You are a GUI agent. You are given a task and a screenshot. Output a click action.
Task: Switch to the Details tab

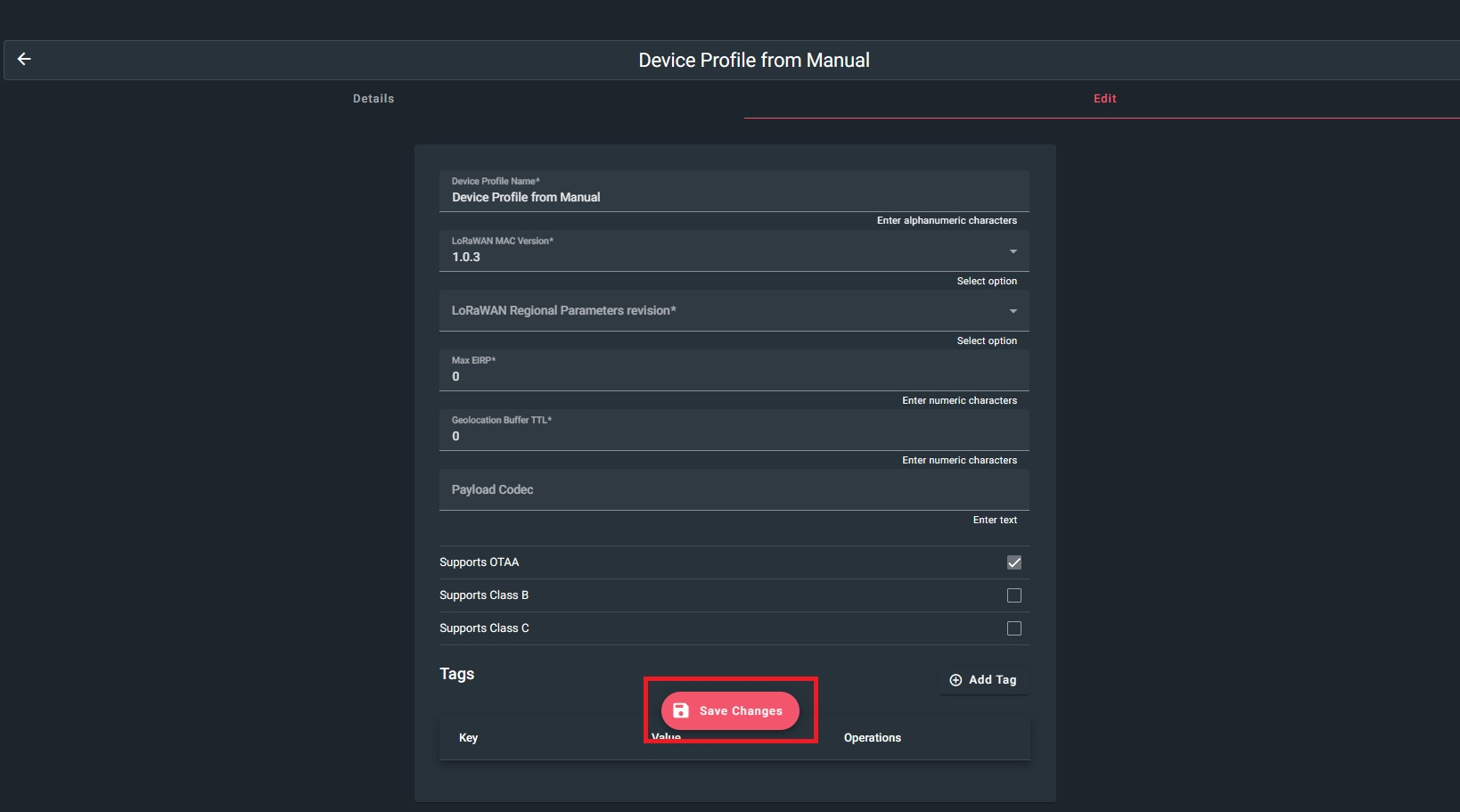click(373, 98)
